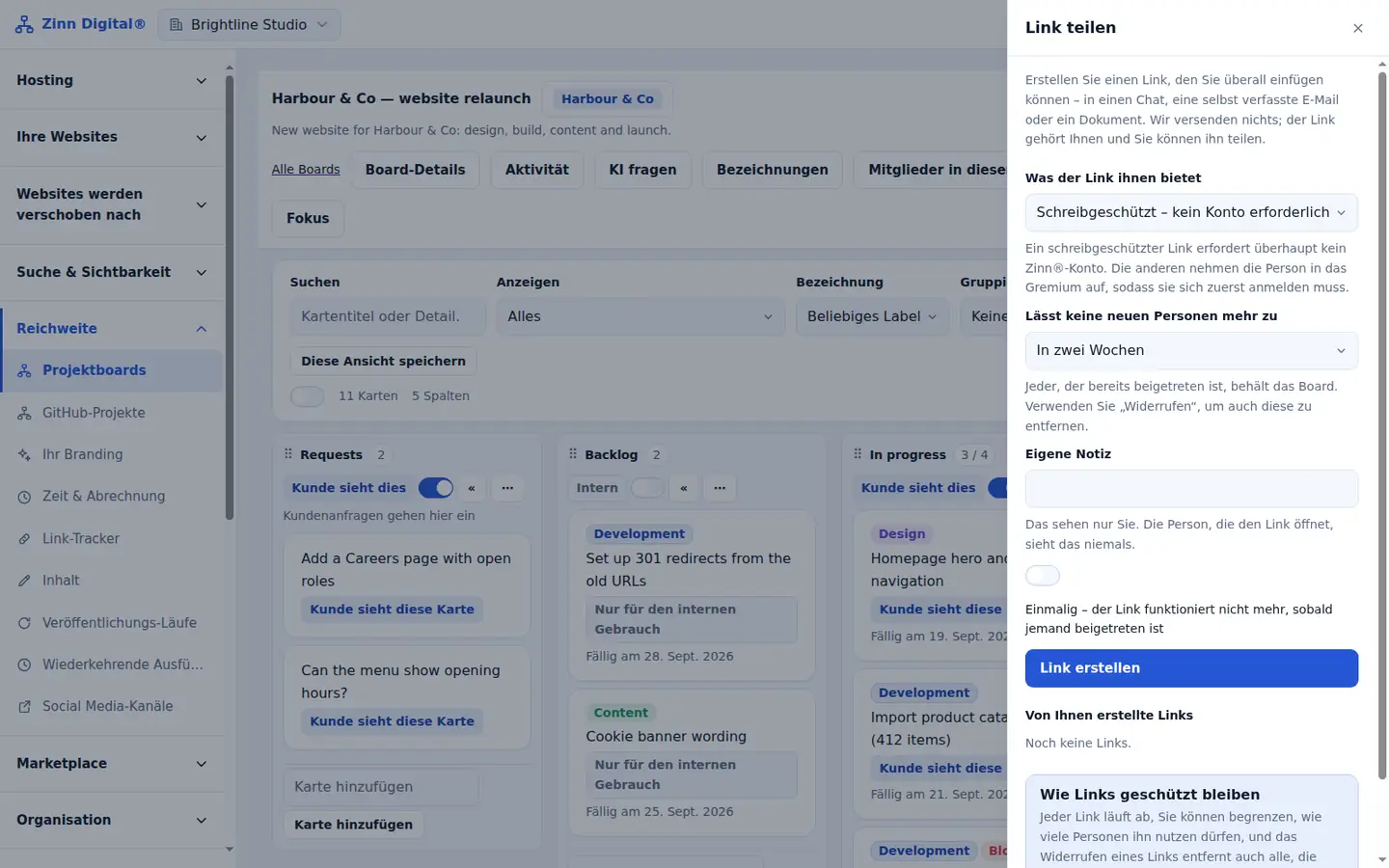Expand the Marketplace sidebar section

point(112,763)
